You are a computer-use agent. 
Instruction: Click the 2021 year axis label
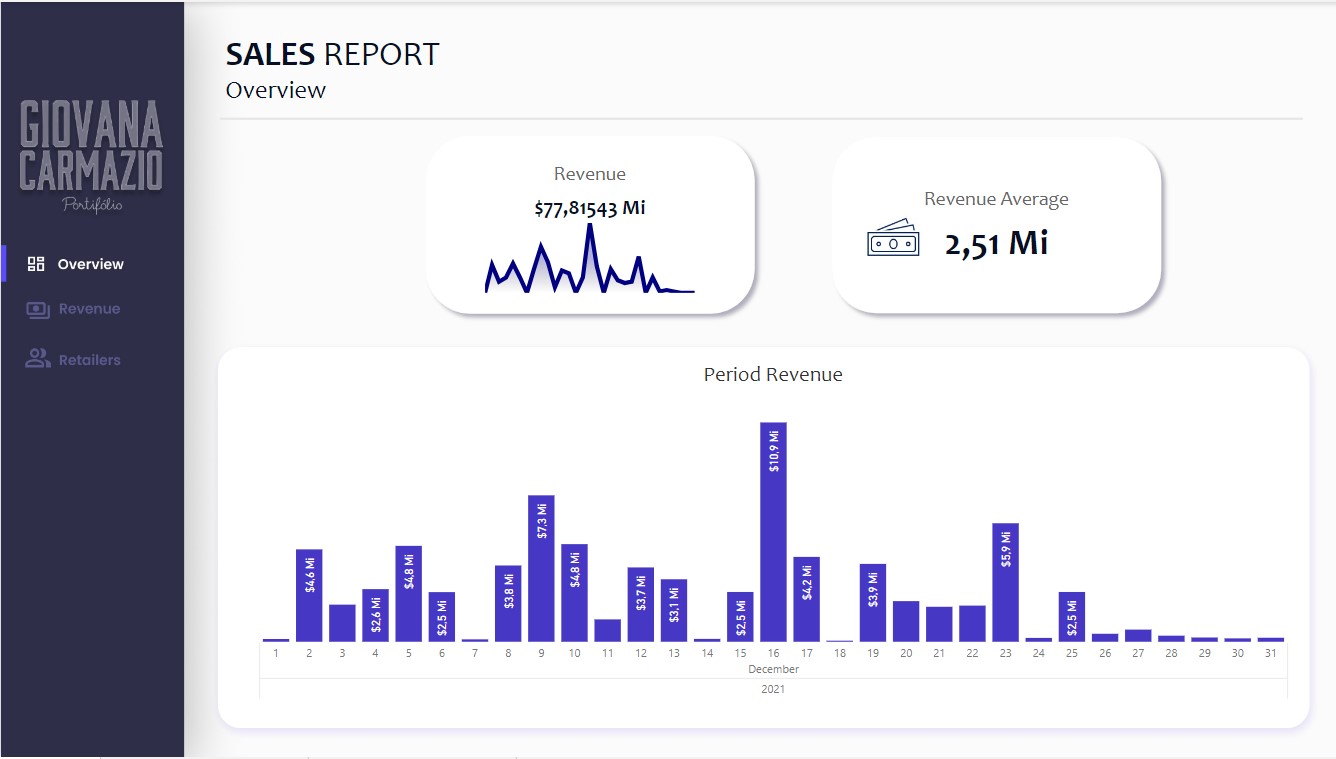(x=773, y=689)
